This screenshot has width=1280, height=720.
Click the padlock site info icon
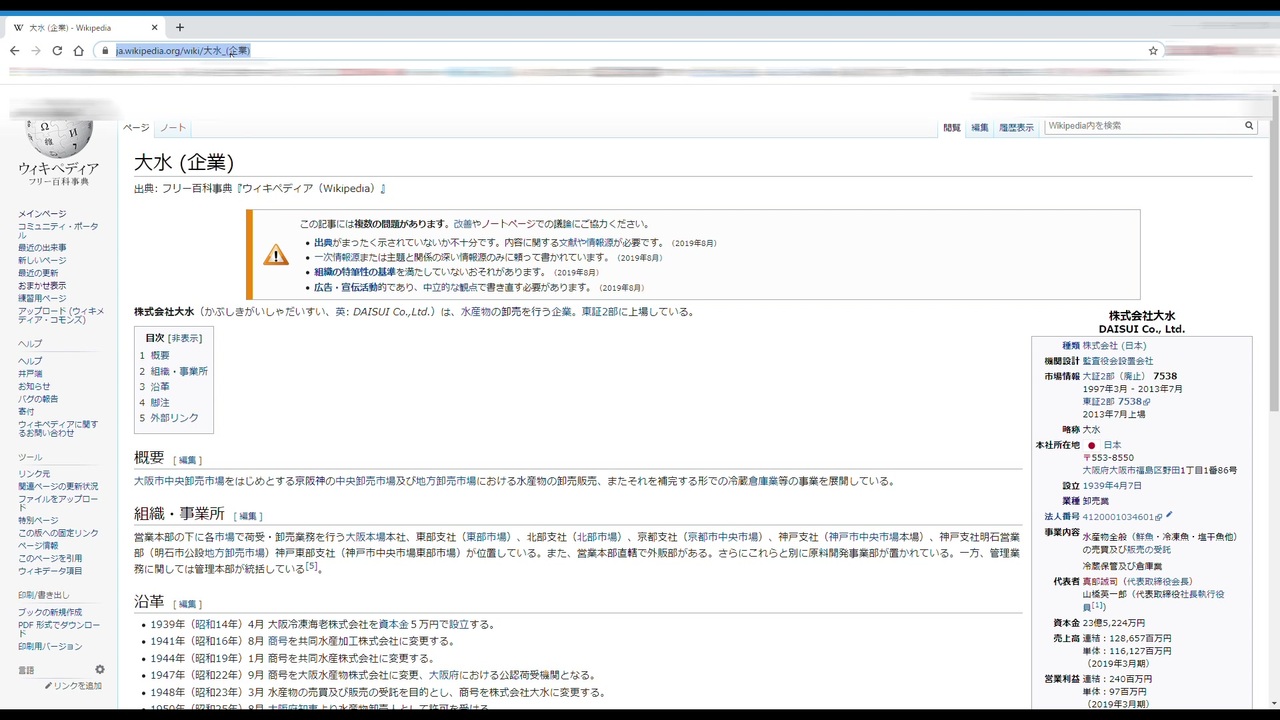104,51
